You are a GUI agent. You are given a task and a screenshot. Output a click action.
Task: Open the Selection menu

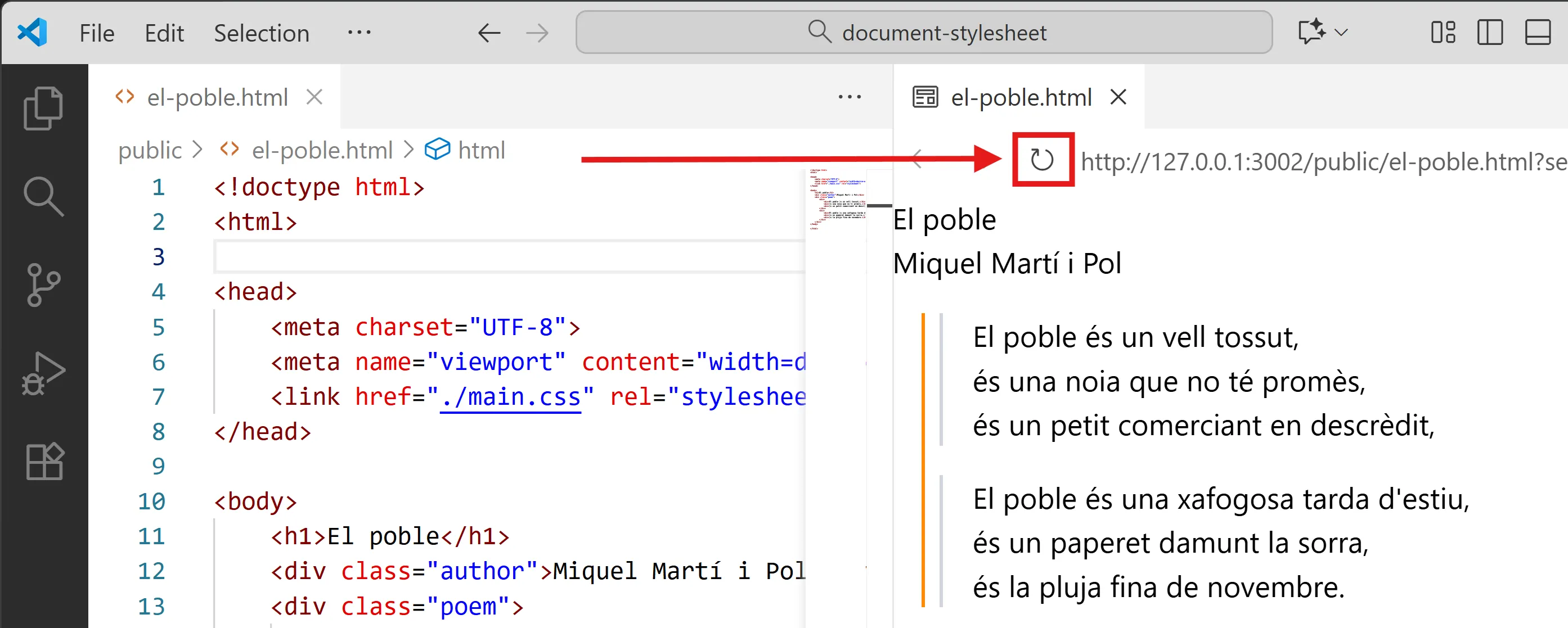[261, 33]
